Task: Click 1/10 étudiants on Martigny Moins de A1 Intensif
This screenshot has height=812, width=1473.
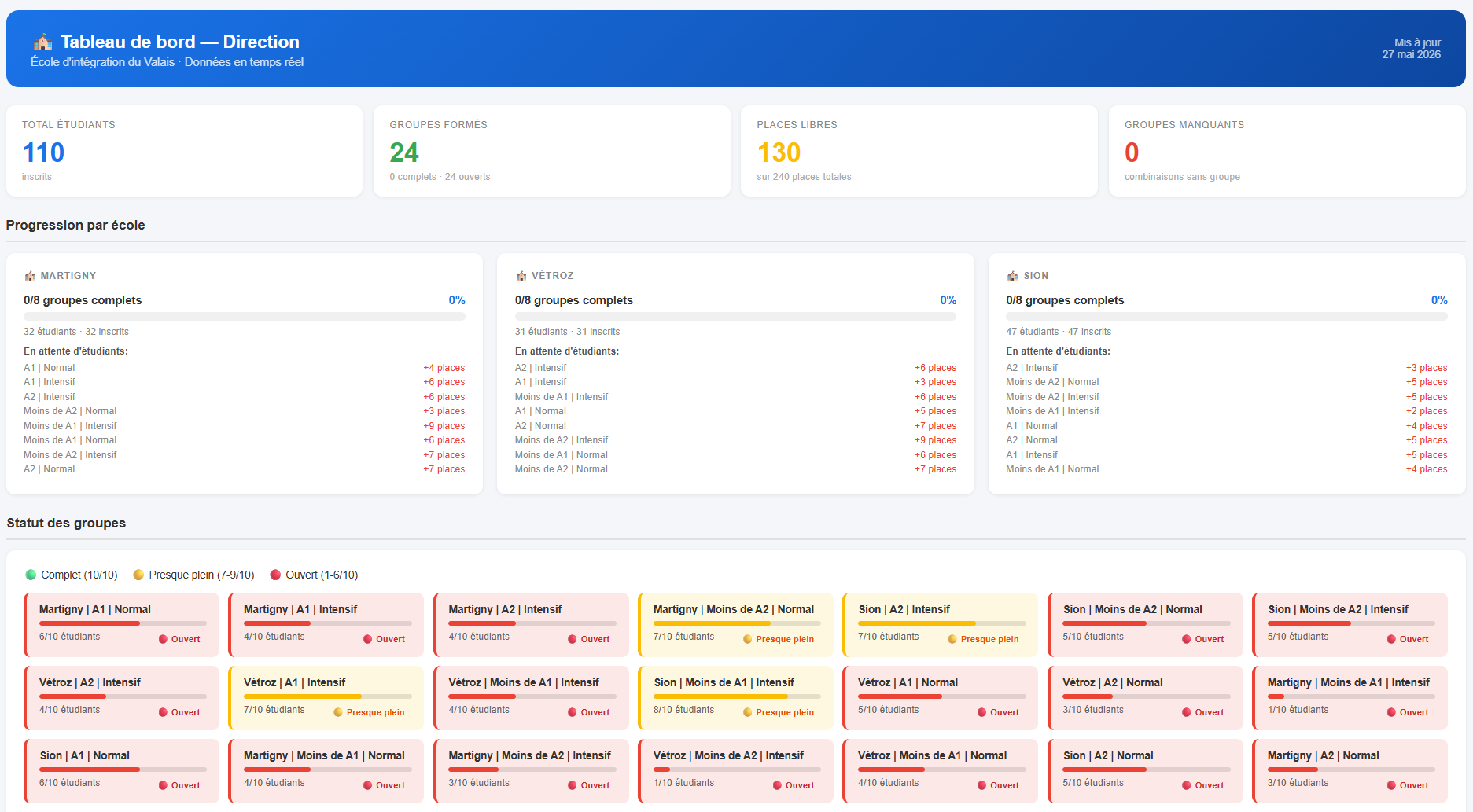Action: pos(1298,710)
